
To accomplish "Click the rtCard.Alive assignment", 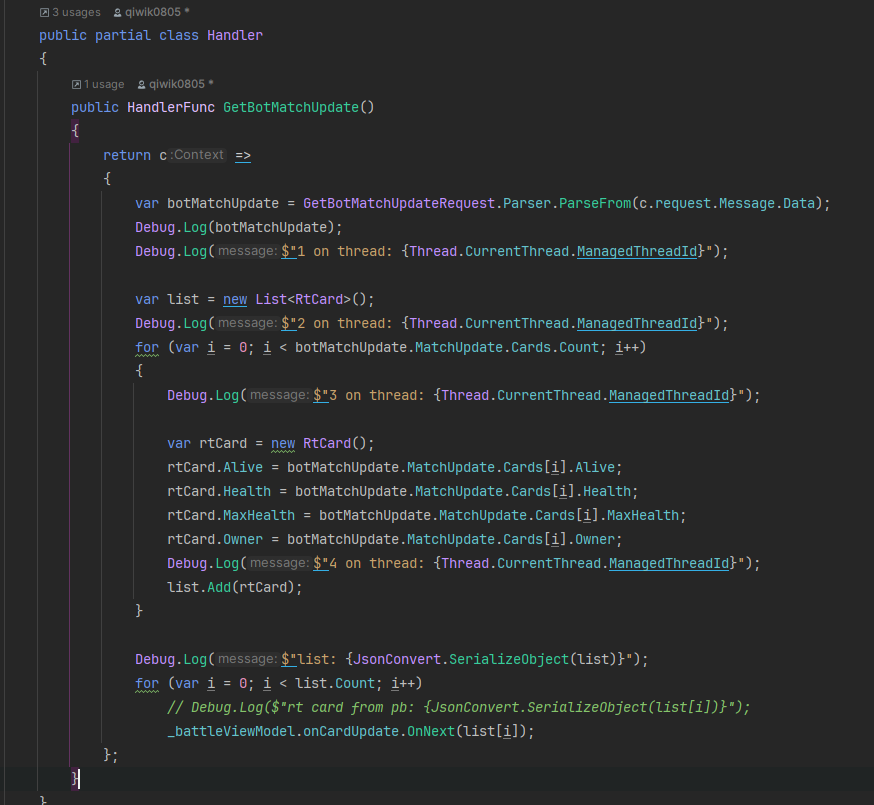I will 395,467.
